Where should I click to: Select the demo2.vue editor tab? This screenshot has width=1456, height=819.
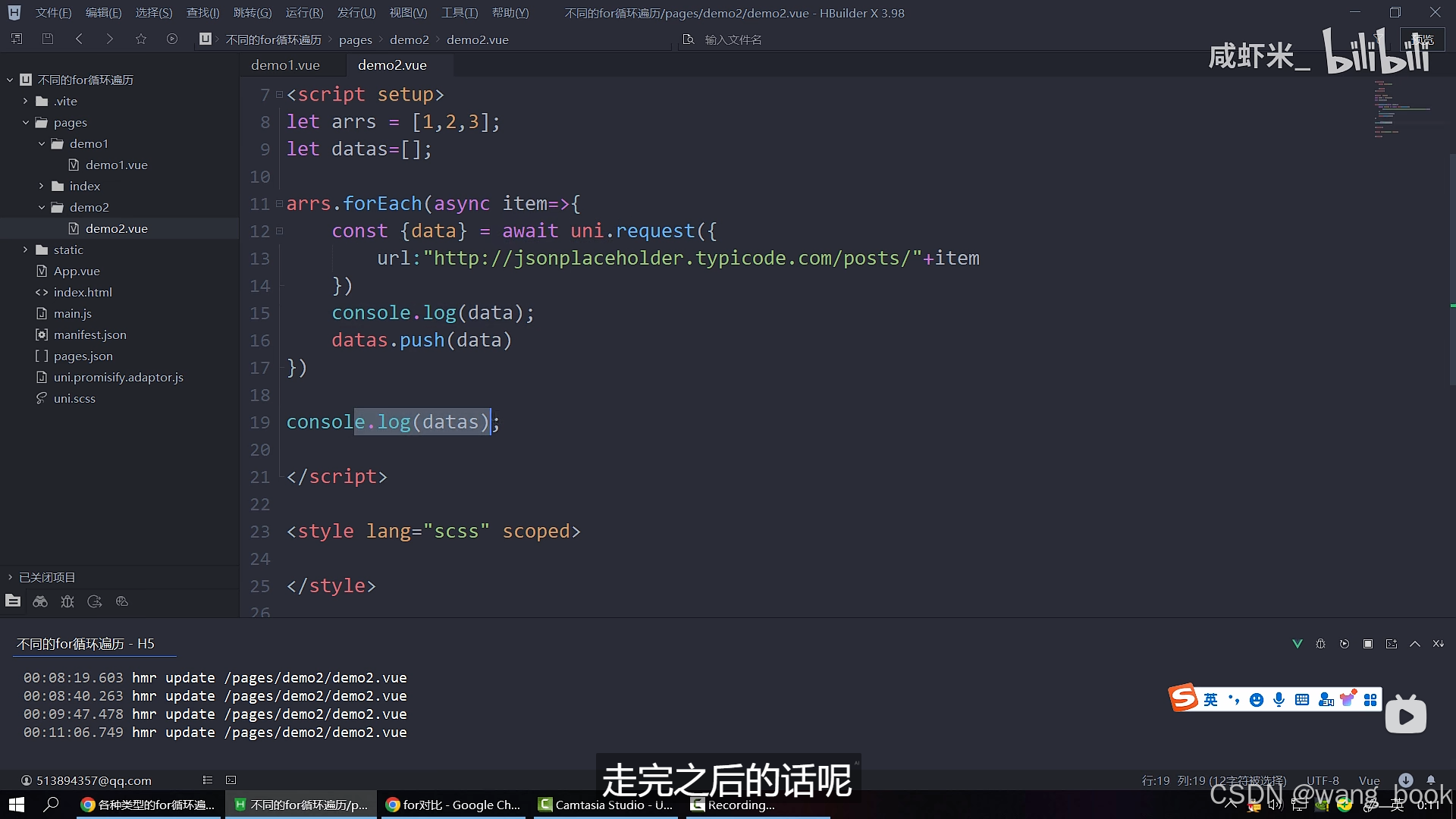[x=392, y=65]
